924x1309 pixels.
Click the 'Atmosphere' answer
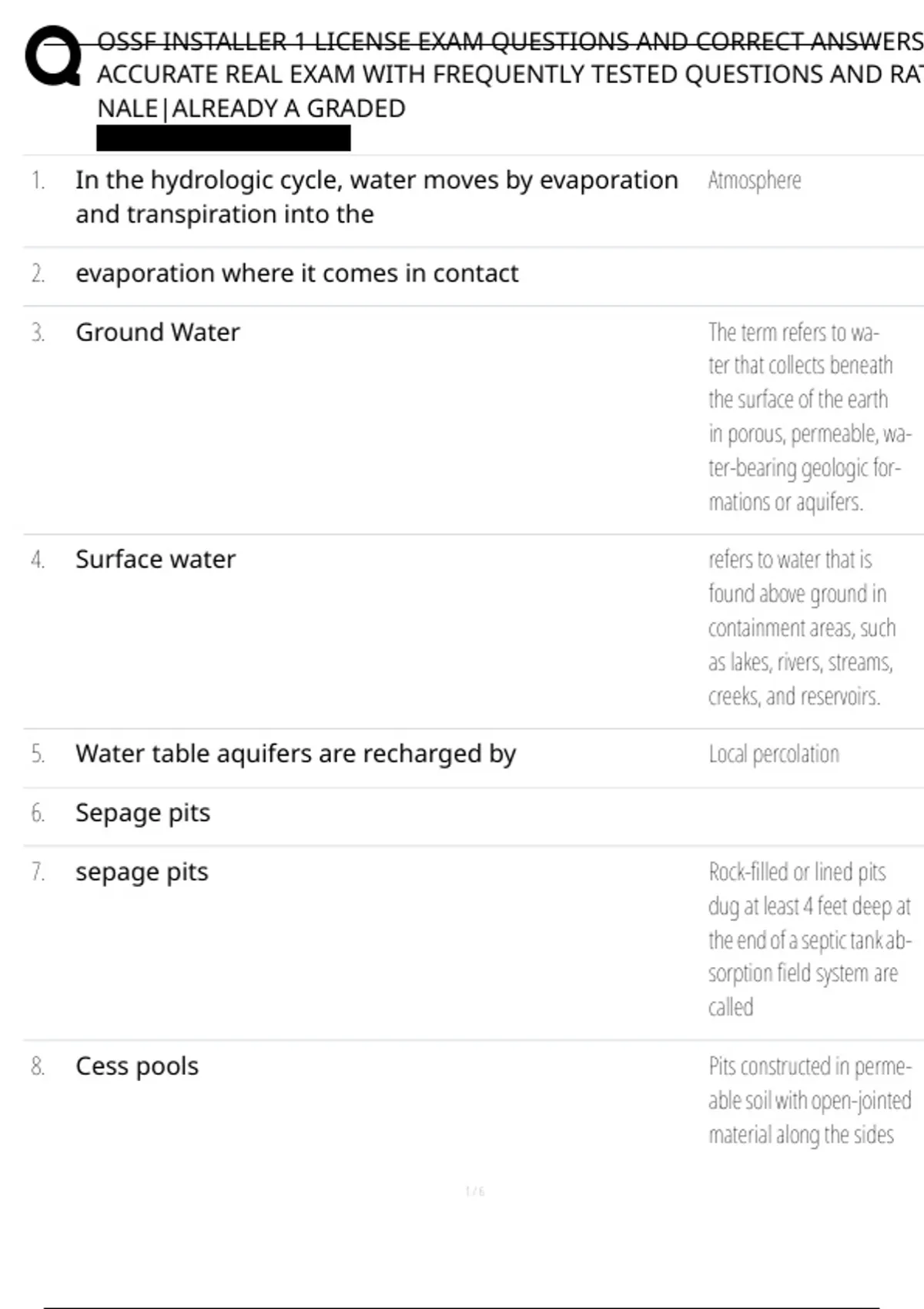tap(755, 180)
